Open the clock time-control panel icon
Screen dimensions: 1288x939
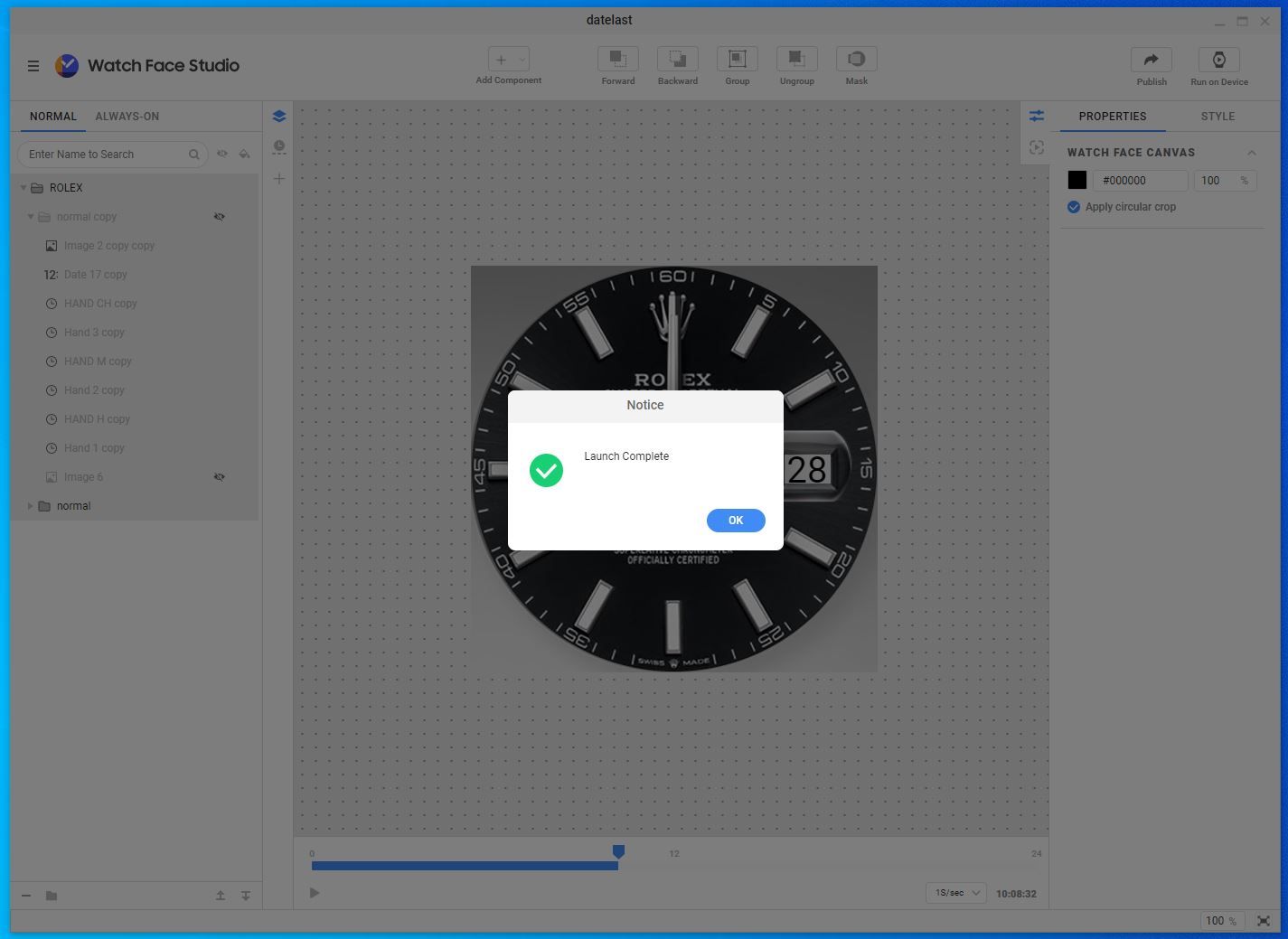pyautogui.click(x=279, y=146)
